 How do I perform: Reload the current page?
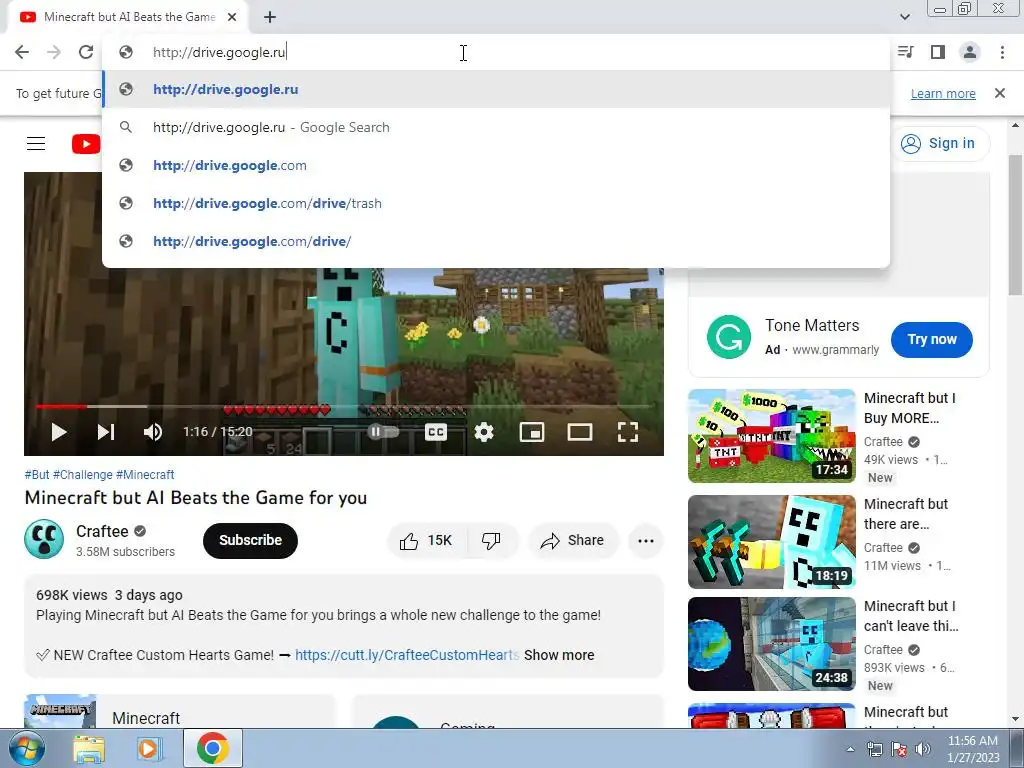[86, 52]
